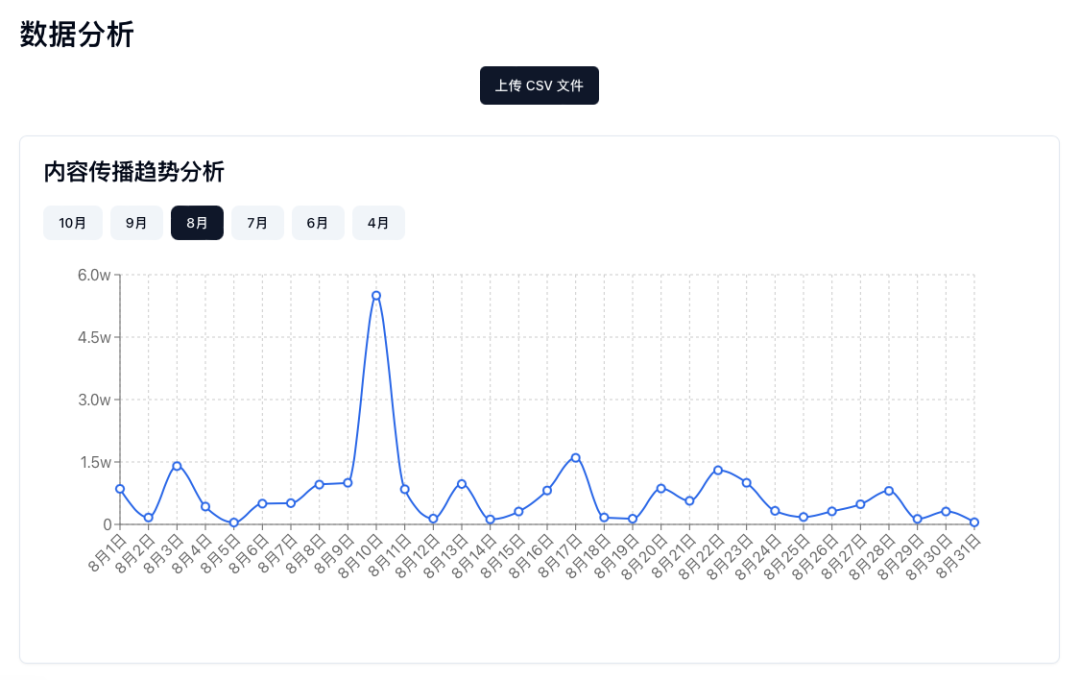Click the 8月20日 data point
The image size is (1080, 680).
[x=661, y=488]
